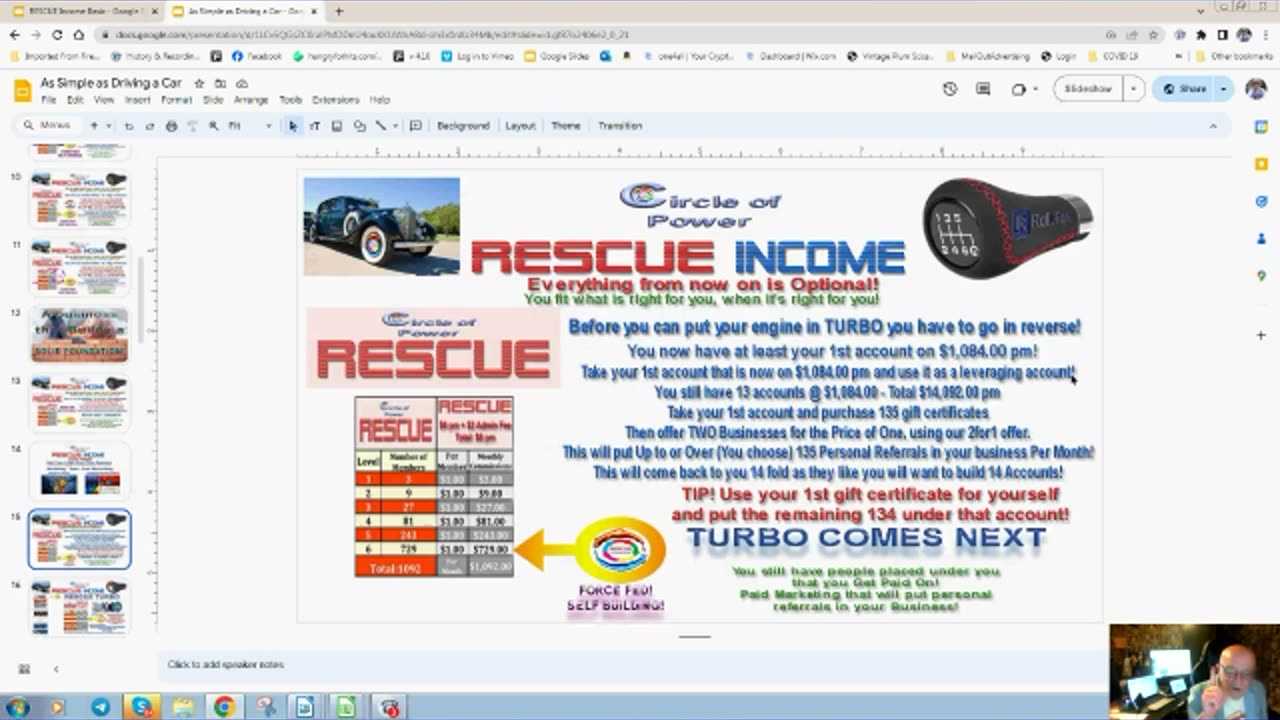Bookmark this page with the star icon
This screenshot has height=720, width=1280.
pyautogui.click(x=1153, y=35)
